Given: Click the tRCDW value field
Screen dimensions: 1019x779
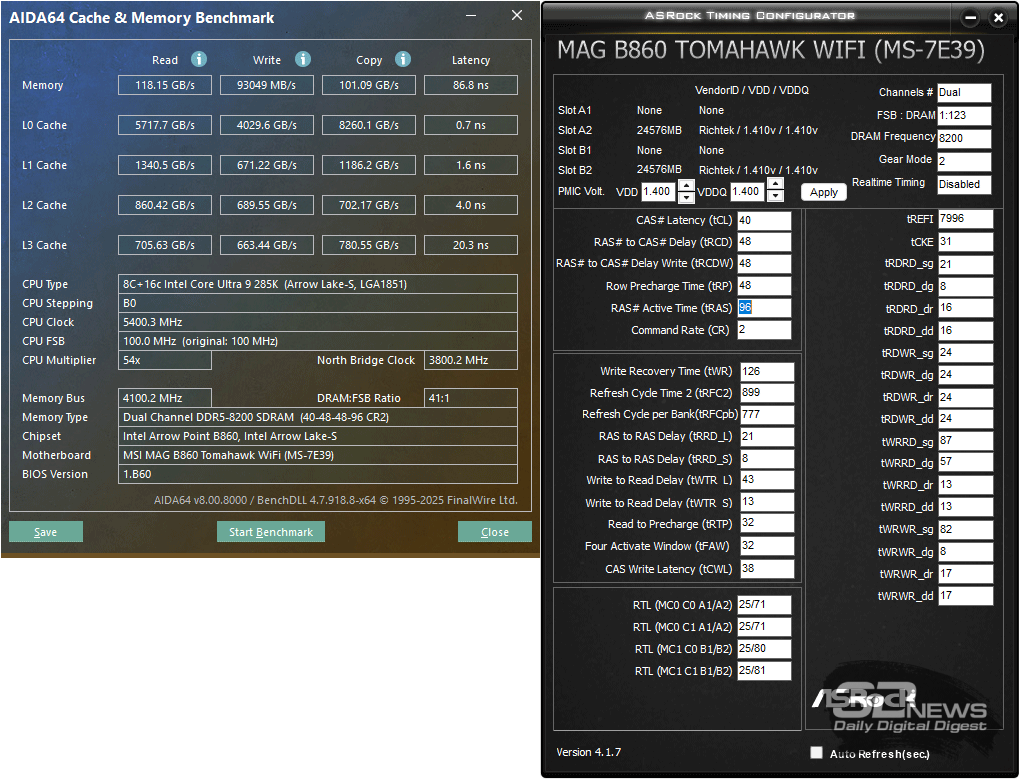Looking at the screenshot, I should coord(764,264).
